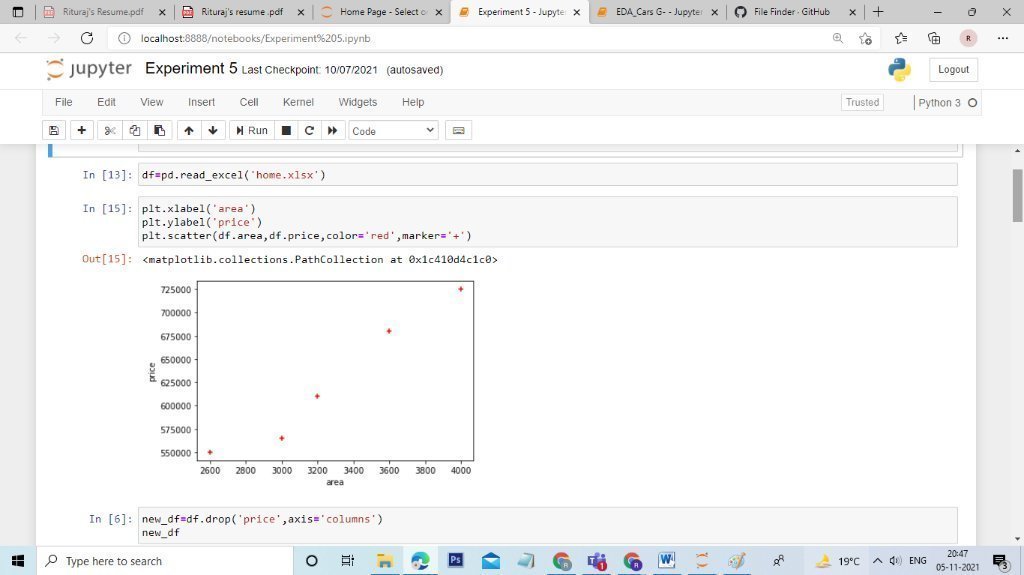
Task: Refresh the page
Action: (87, 38)
